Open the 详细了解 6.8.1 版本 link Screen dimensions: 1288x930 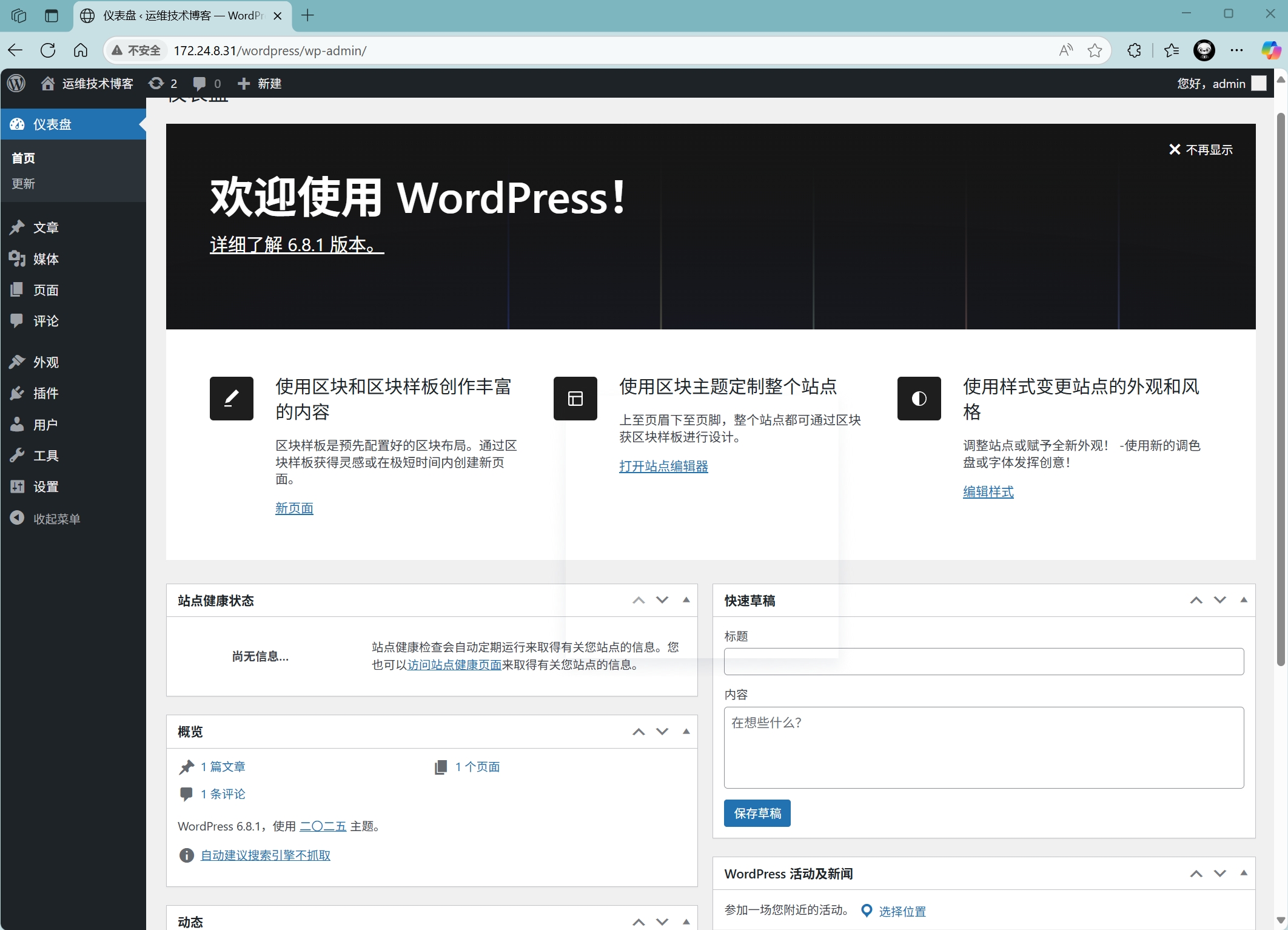point(297,244)
